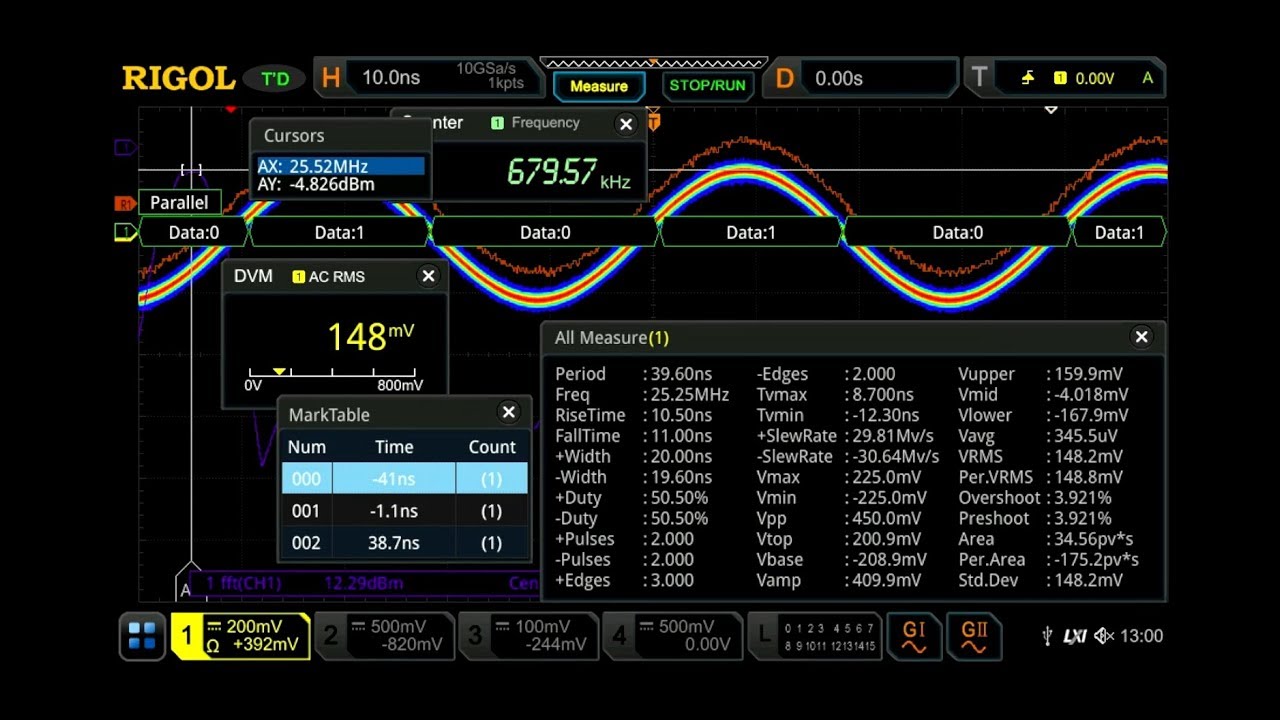The height and width of the screenshot is (720, 1280).
Task: Click the DVM 148 mV reading
Action: coord(370,335)
